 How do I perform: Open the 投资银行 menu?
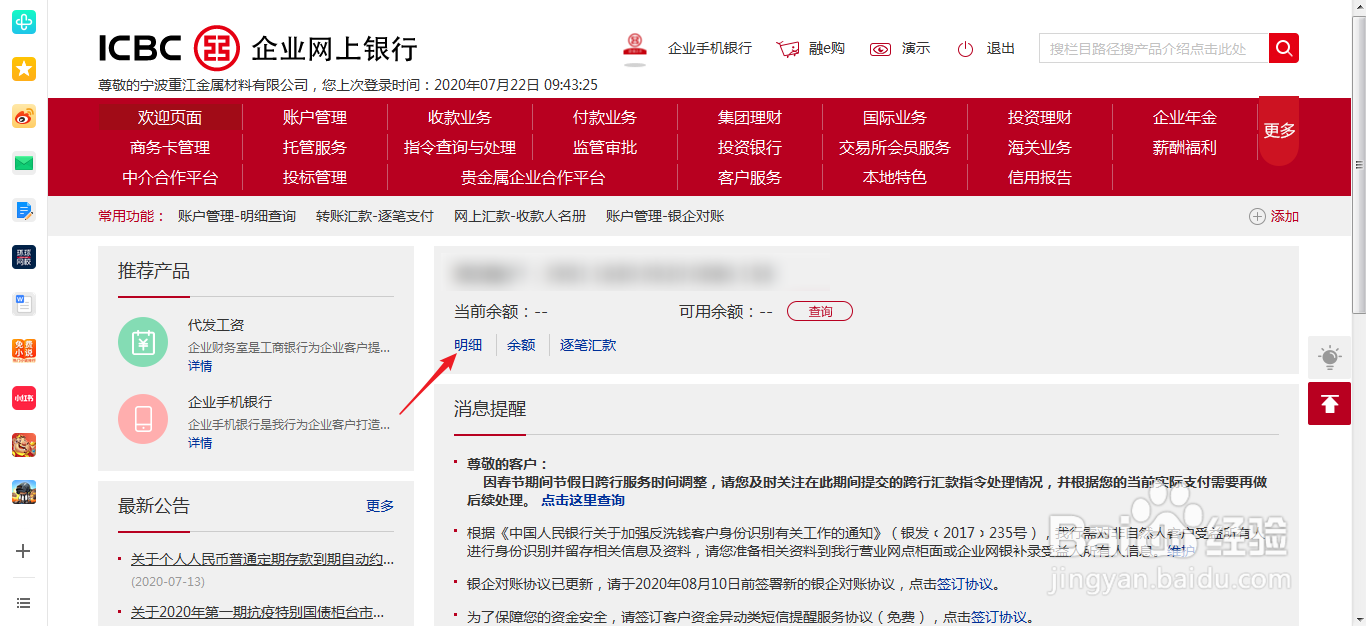point(750,147)
